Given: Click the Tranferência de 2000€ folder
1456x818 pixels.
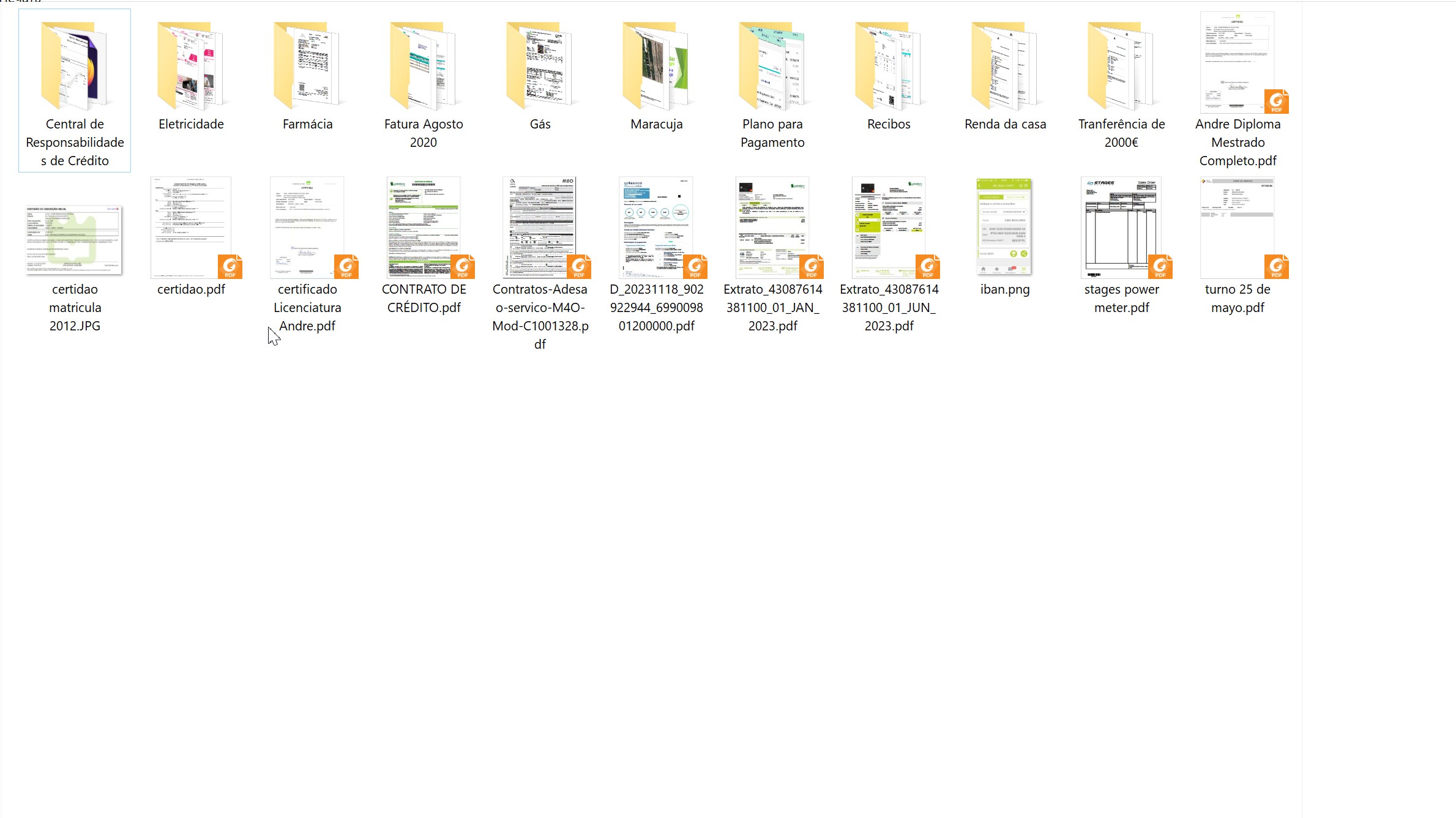Looking at the screenshot, I should pos(1121,66).
